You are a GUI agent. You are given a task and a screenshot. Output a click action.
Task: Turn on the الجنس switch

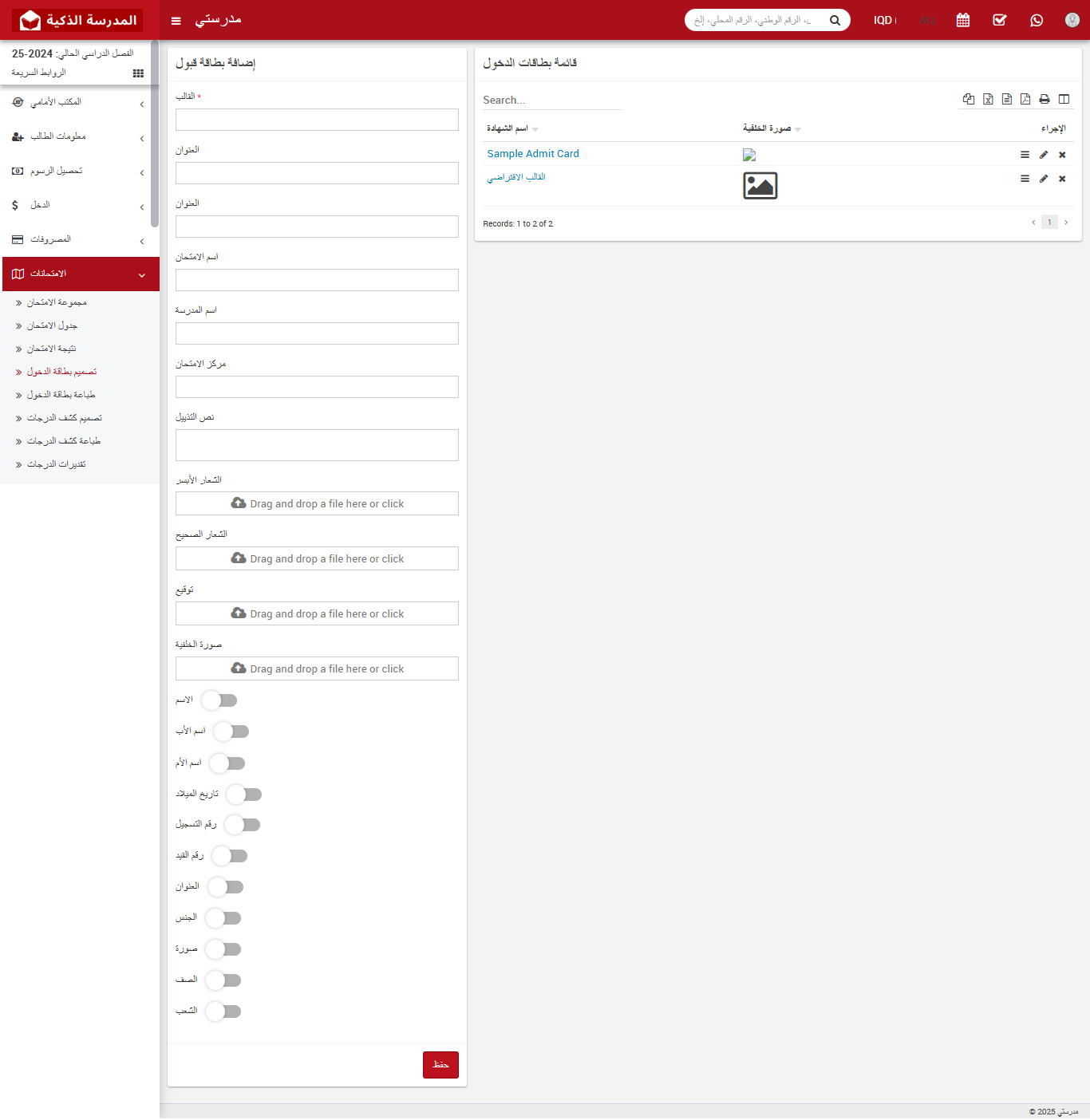pos(223,918)
